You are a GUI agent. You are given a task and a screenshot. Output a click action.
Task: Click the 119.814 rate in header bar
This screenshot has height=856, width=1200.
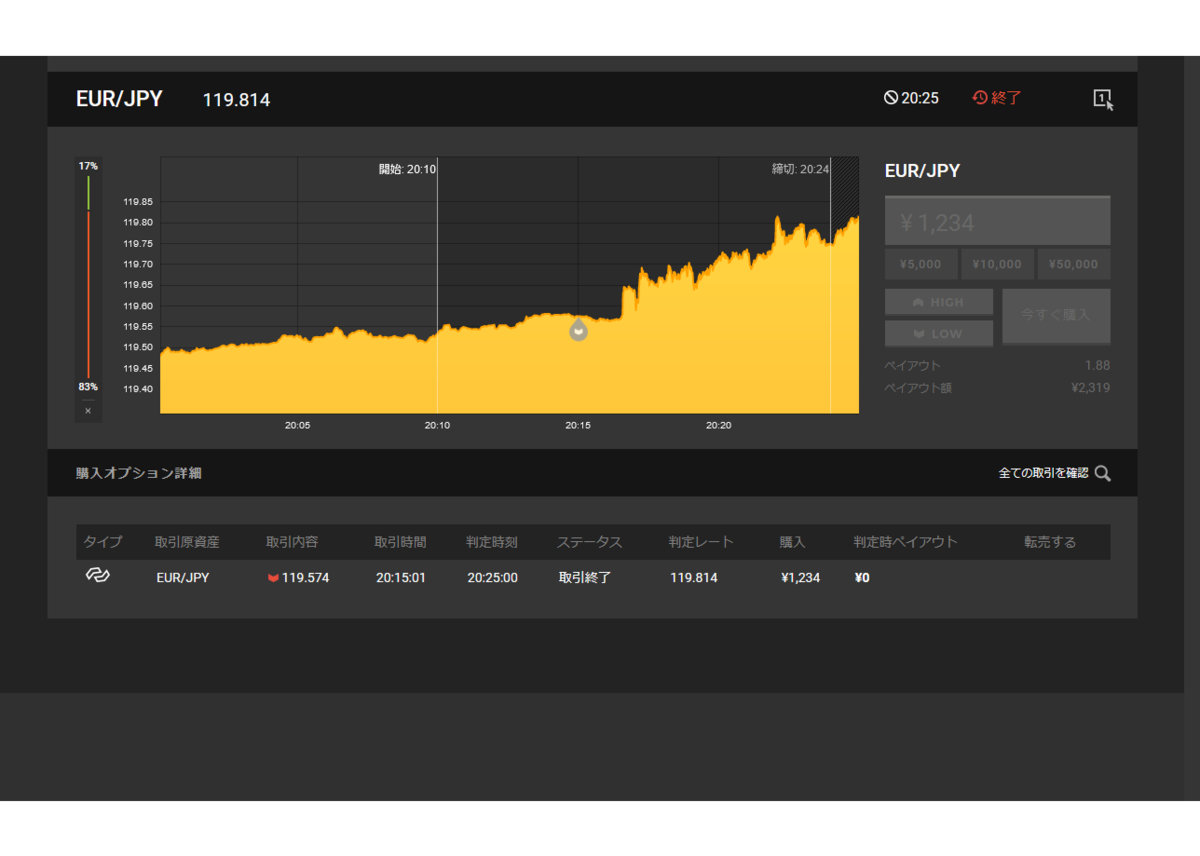click(x=236, y=100)
